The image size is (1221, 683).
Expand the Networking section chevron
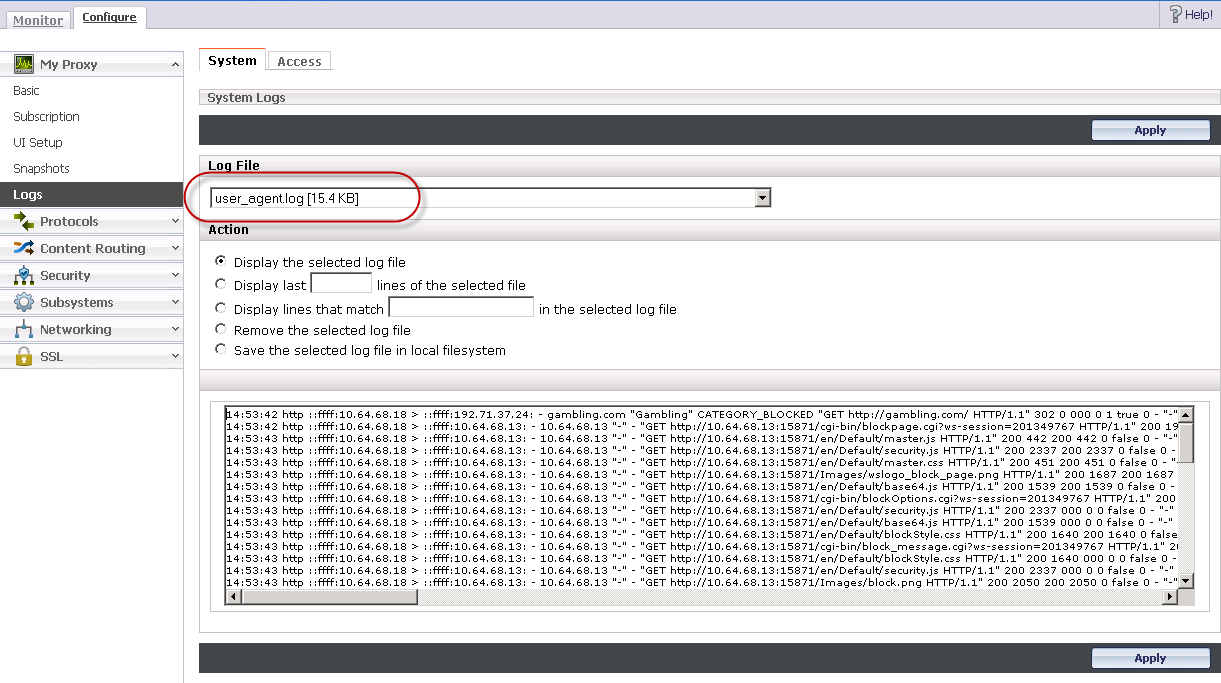click(178, 329)
